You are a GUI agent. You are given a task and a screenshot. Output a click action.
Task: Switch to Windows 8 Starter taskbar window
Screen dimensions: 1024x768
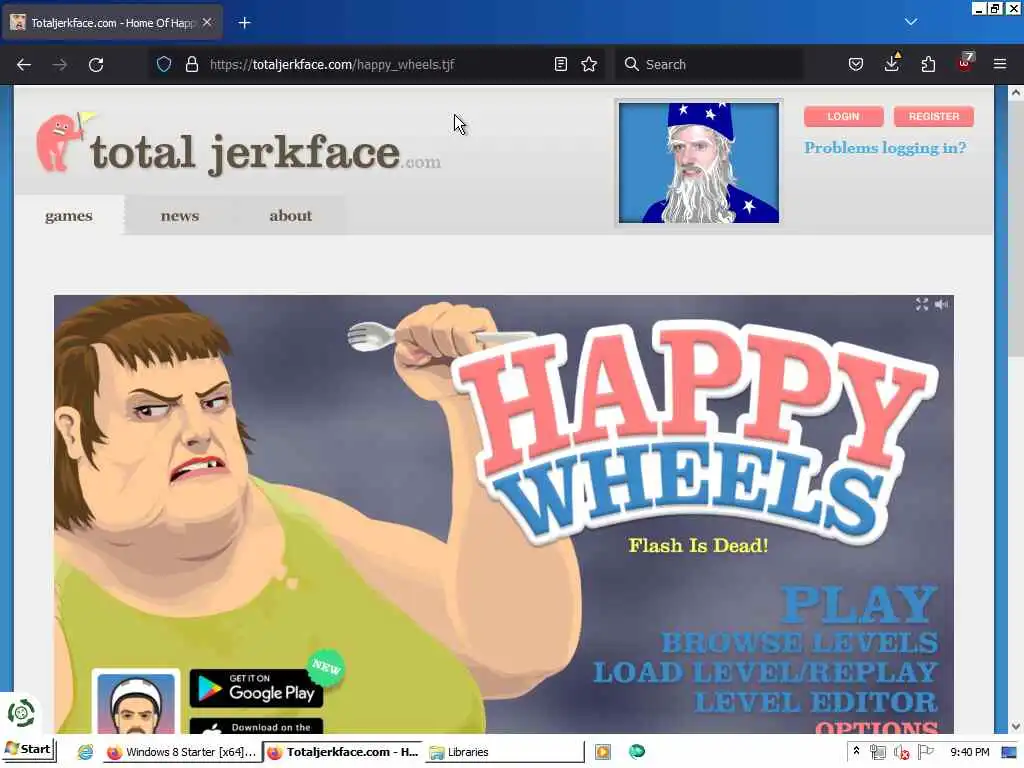(182, 752)
